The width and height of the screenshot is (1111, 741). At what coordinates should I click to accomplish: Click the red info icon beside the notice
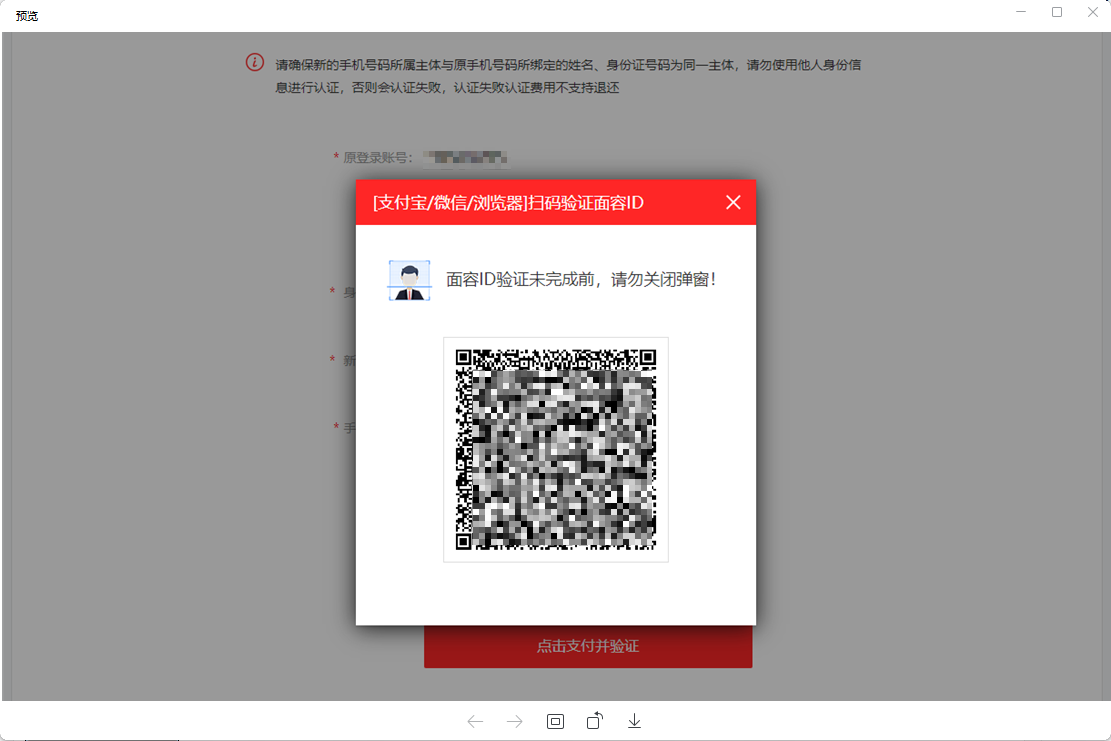click(255, 62)
